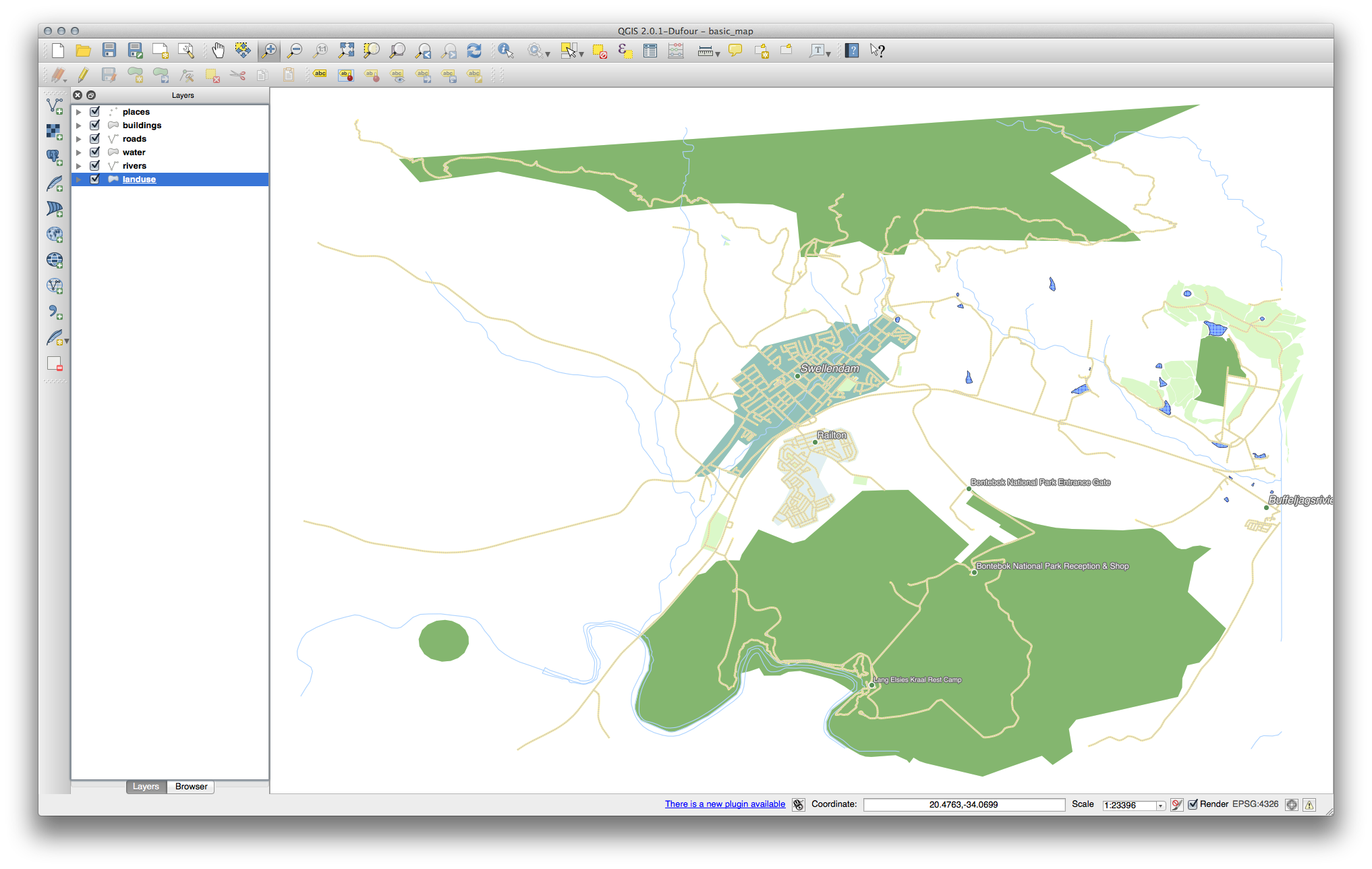Image resolution: width=1372 pixels, height=869 pixels.
Task: Select the Pan Map hand tool
Action: [218, 51]
